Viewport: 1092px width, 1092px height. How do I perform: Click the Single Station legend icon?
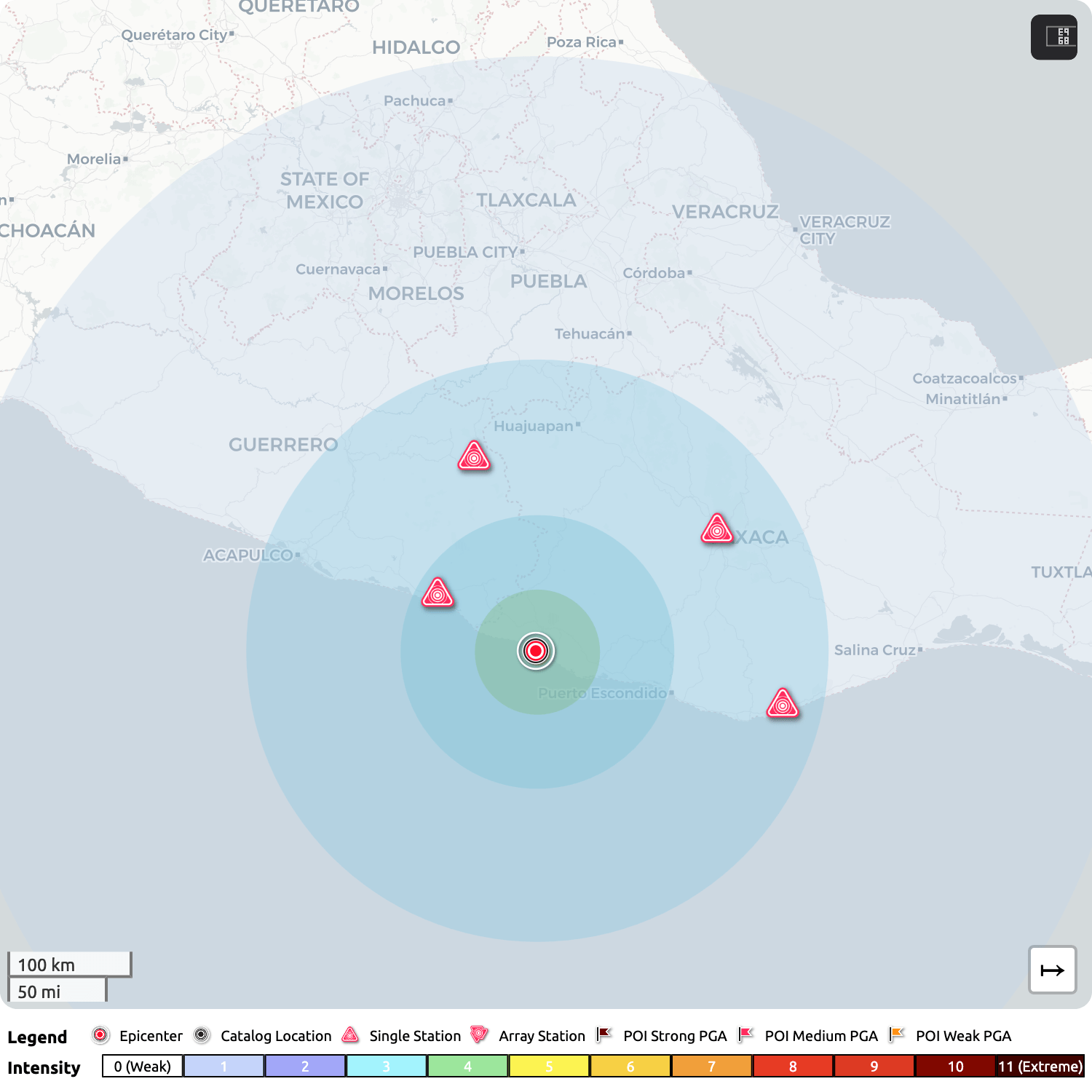[x=351, y=1035]
